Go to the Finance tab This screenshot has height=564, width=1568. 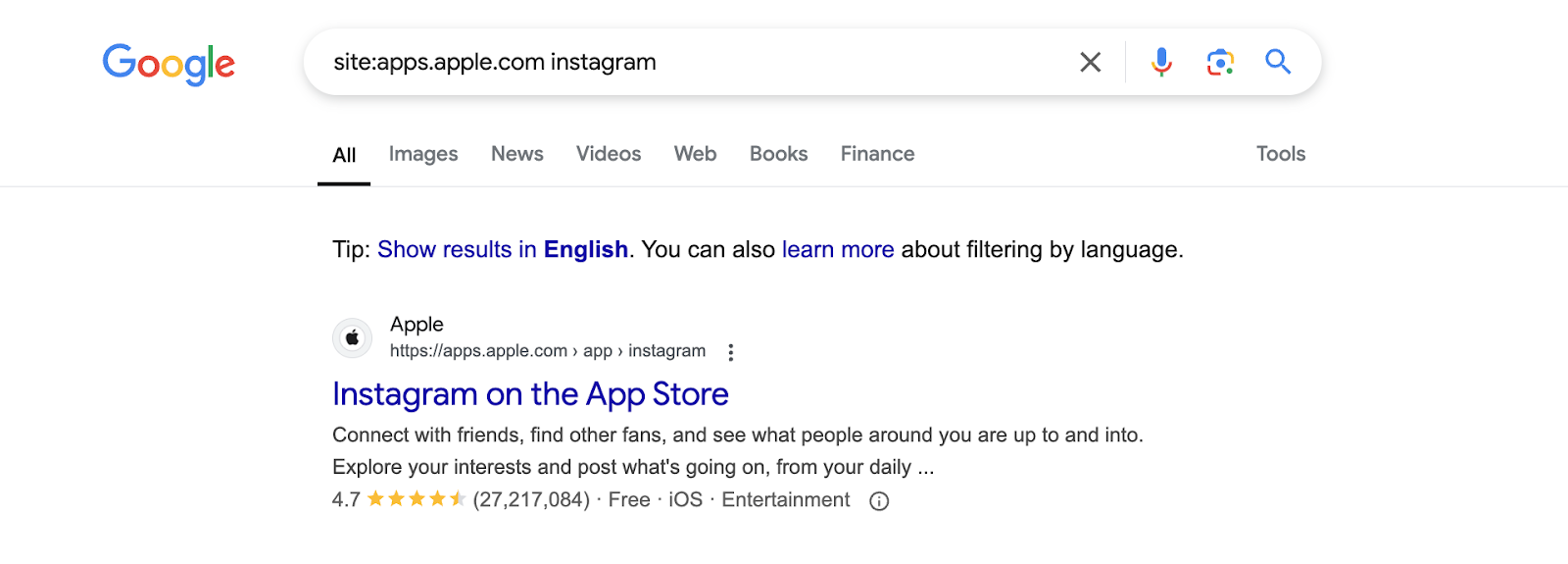(x=877, y=154)
